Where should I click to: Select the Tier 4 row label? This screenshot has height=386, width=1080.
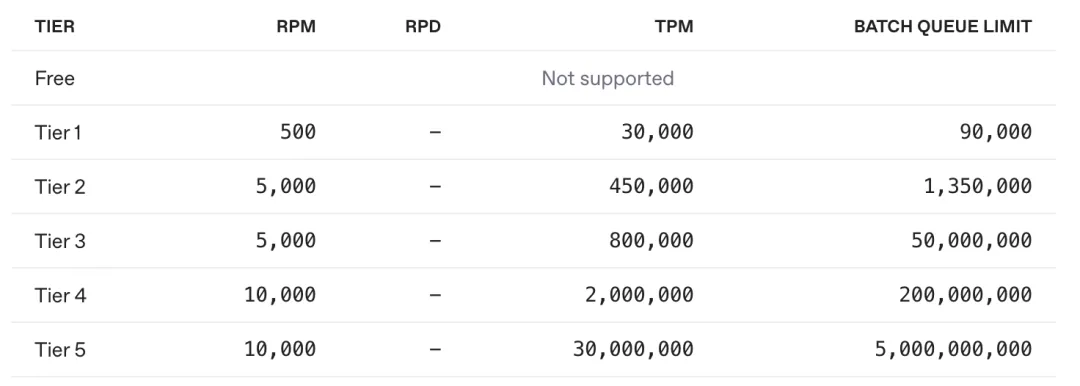tap(61, 296)
